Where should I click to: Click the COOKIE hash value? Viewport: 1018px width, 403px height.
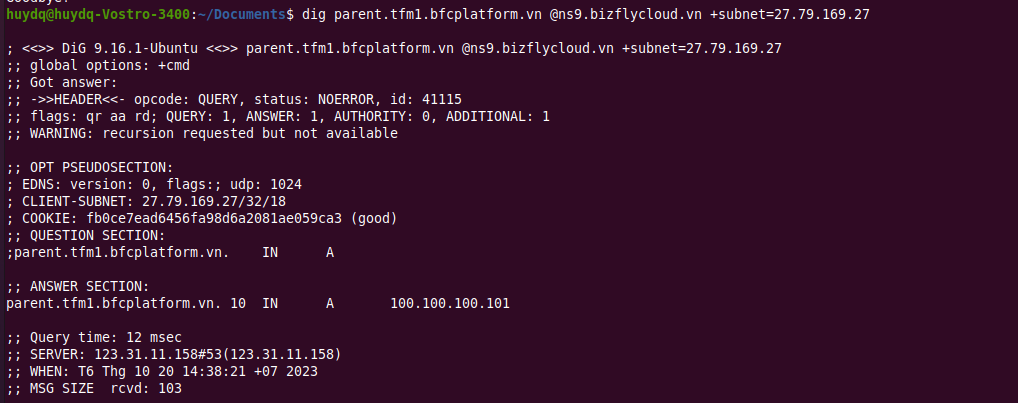pyautogui.click(x=214, y=219)
